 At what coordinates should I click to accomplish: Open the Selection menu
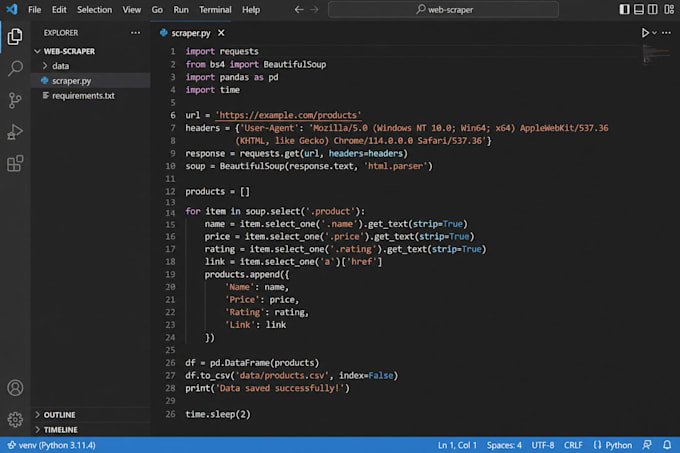click(94, 10)
